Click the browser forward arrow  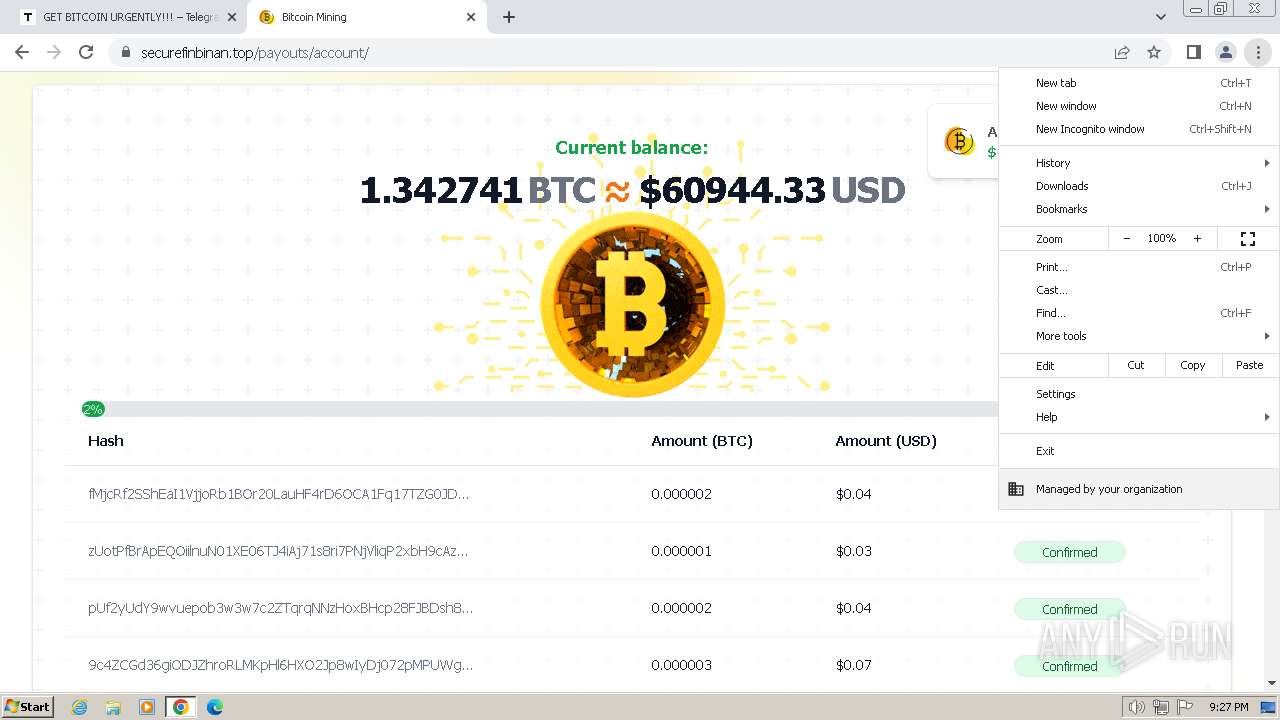(54, 52)
